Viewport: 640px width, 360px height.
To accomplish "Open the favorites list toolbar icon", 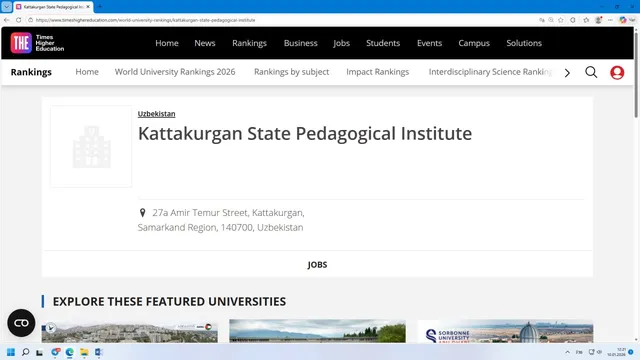I will pos(586,20).
